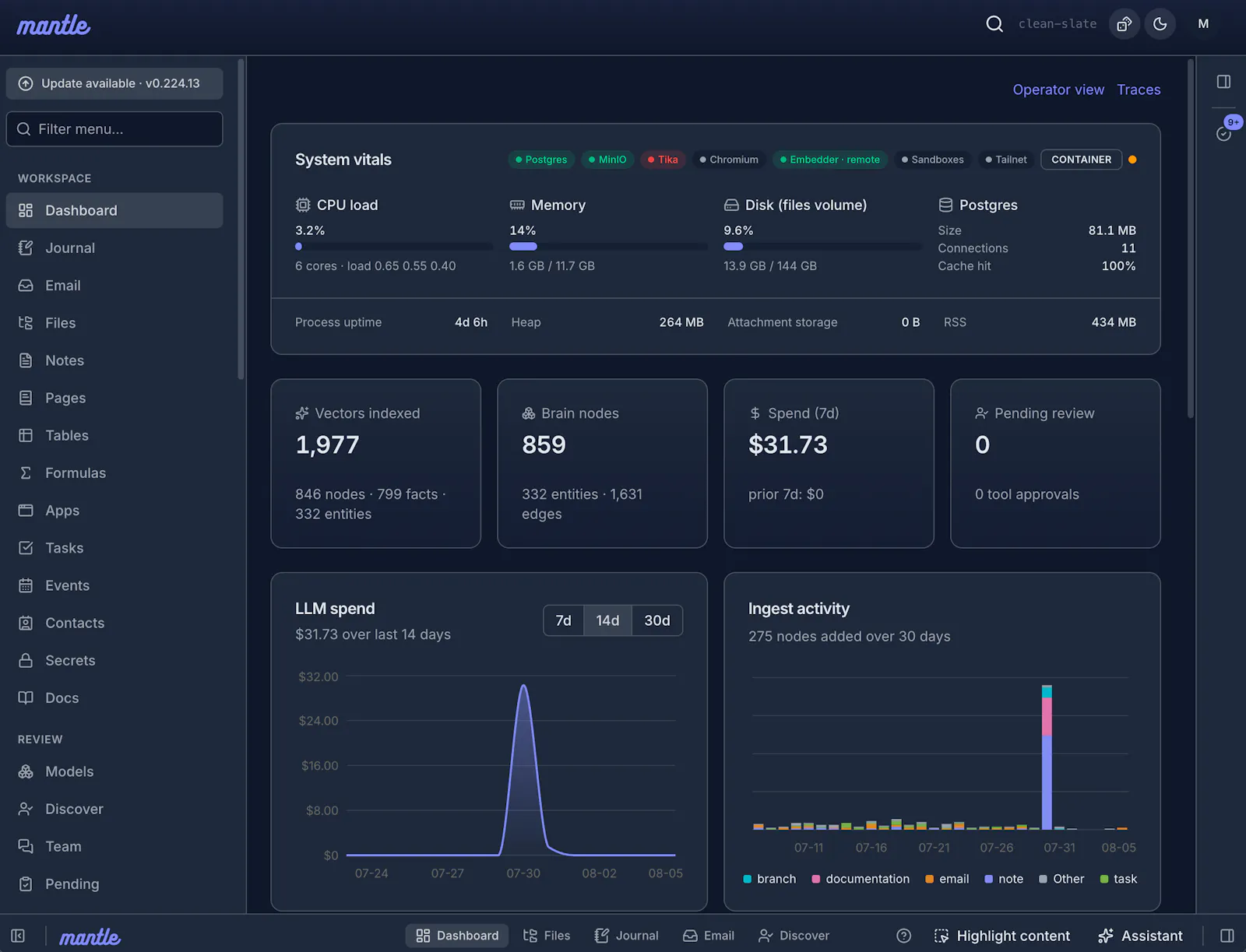Viewport: 1246px width, 952px height.
Task: Toggle dark mode moon icon
Action: (x=1160, y=24)
